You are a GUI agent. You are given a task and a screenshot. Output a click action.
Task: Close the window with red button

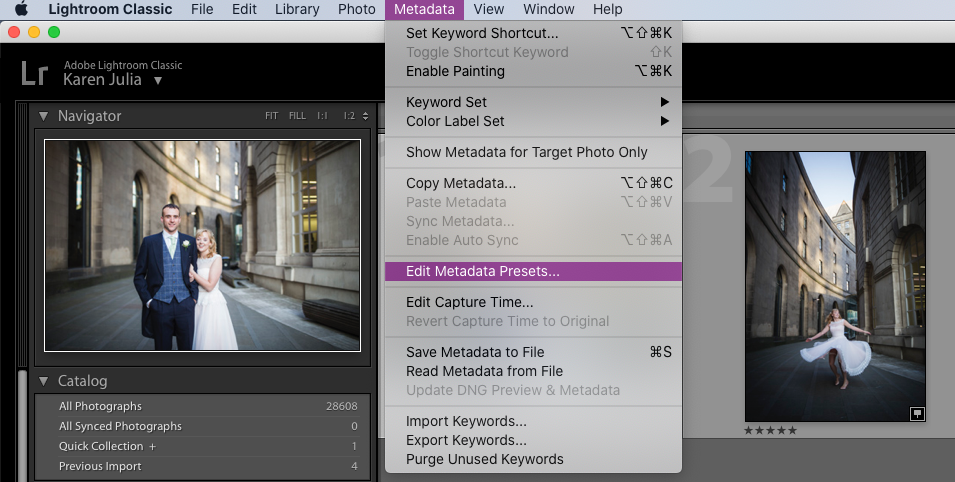[x=13, y=32]
